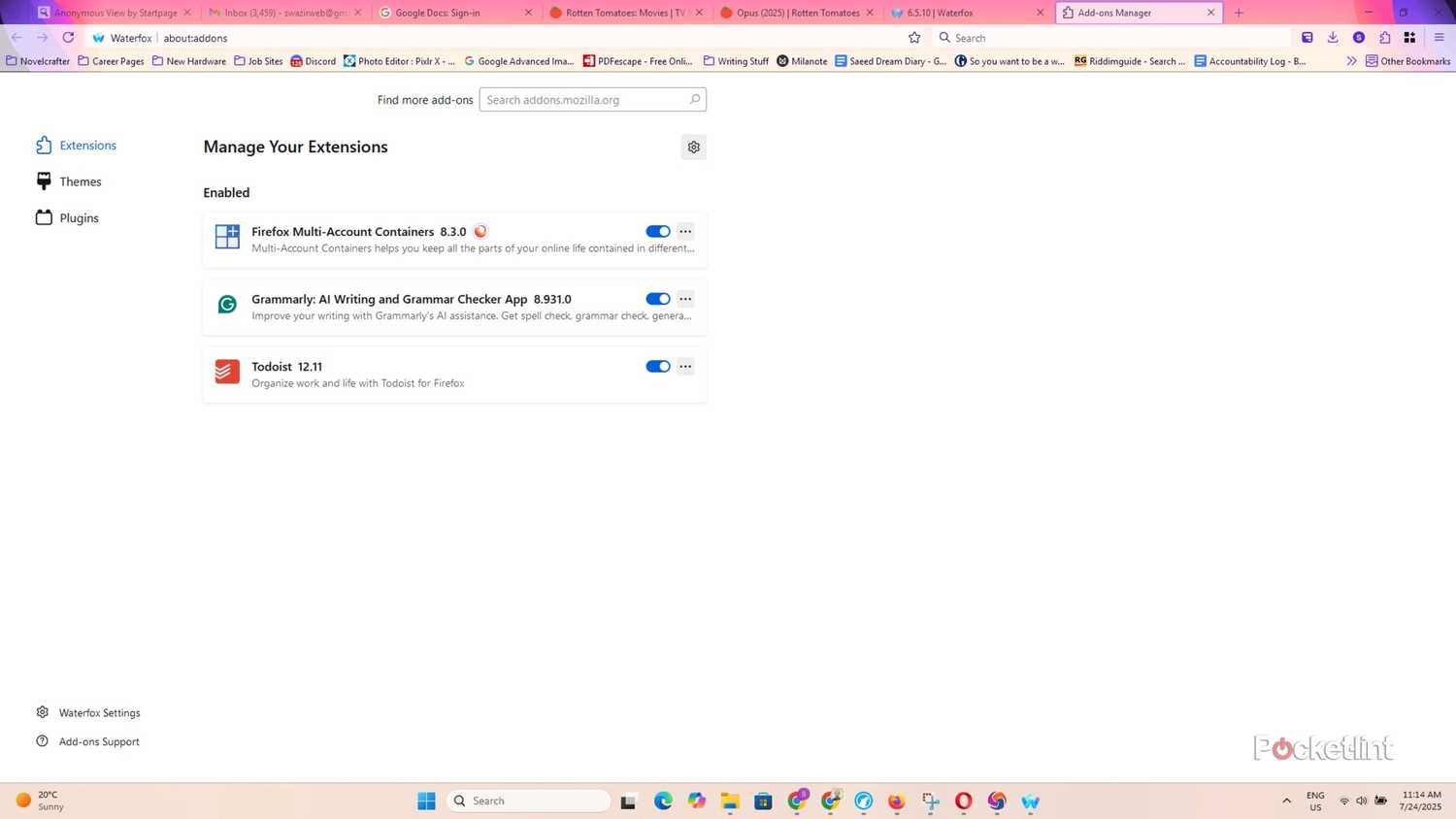The width and height of the screenshot is (1456, 819).
Task: Open more options menu for Todoist
Action: tap(685, 366)
